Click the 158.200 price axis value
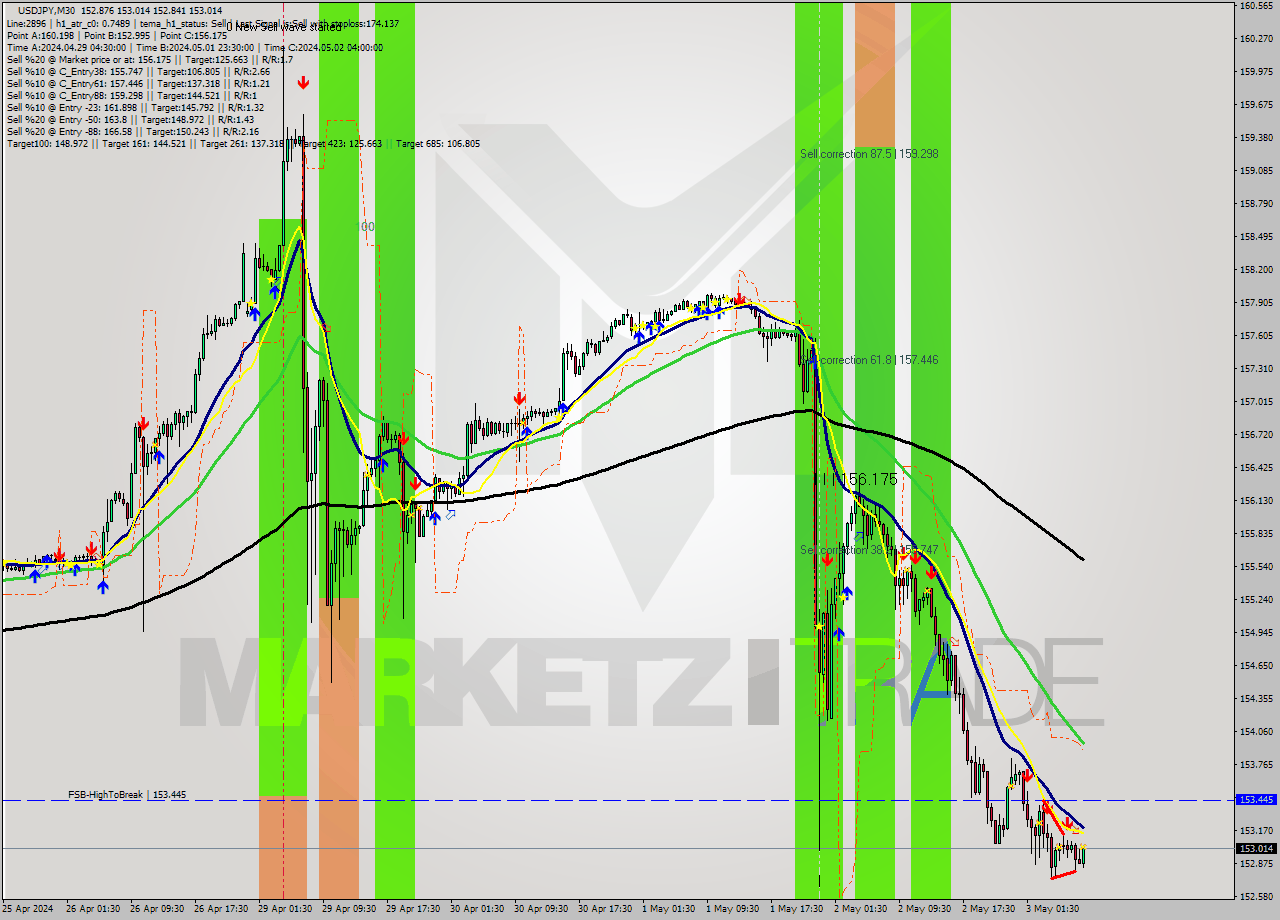Image resolution: width=1280 pixels, height=920 pixels. 1255,270
